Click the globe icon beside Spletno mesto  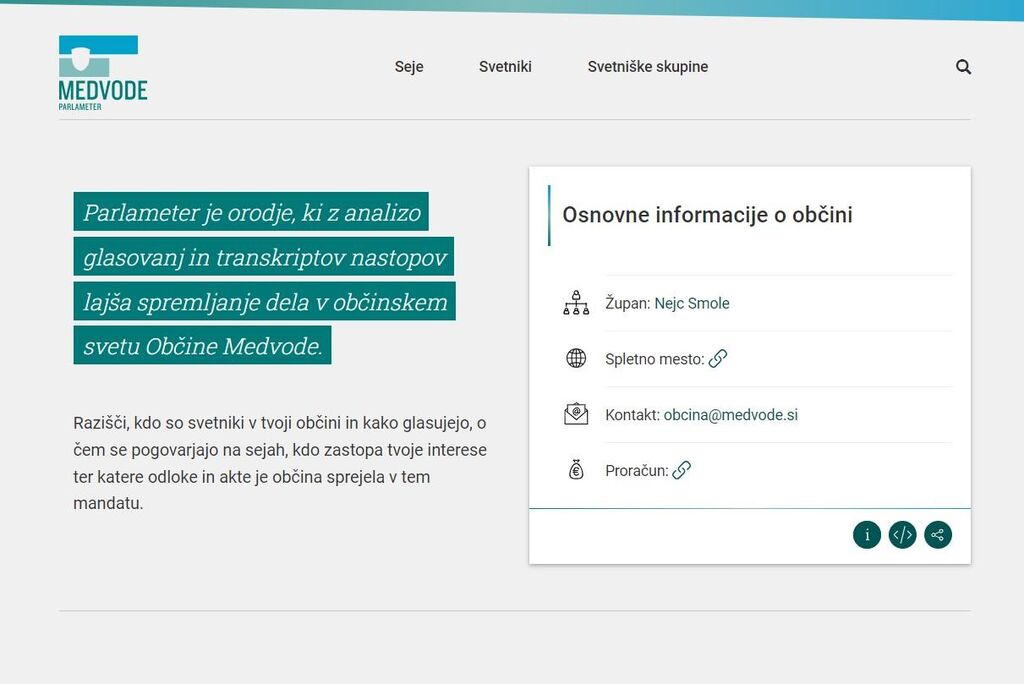click(576, 359)
